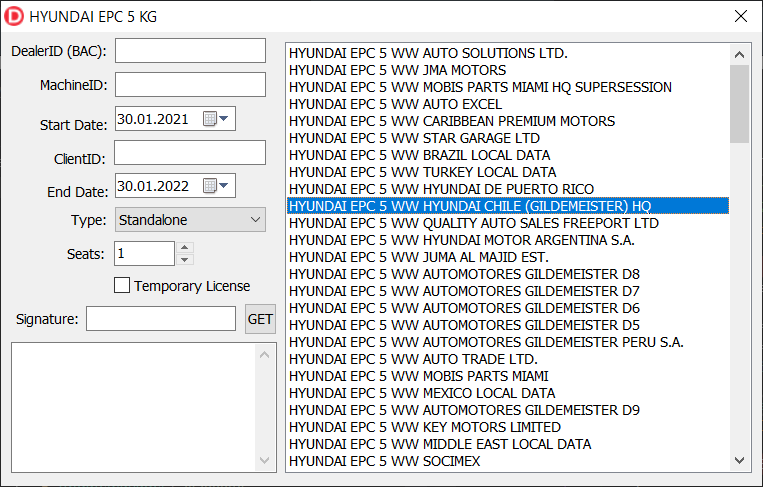Select CARIBBEAN PREMIUM MOTORS entry
The image size is (763, 487).
coord(508,121)
